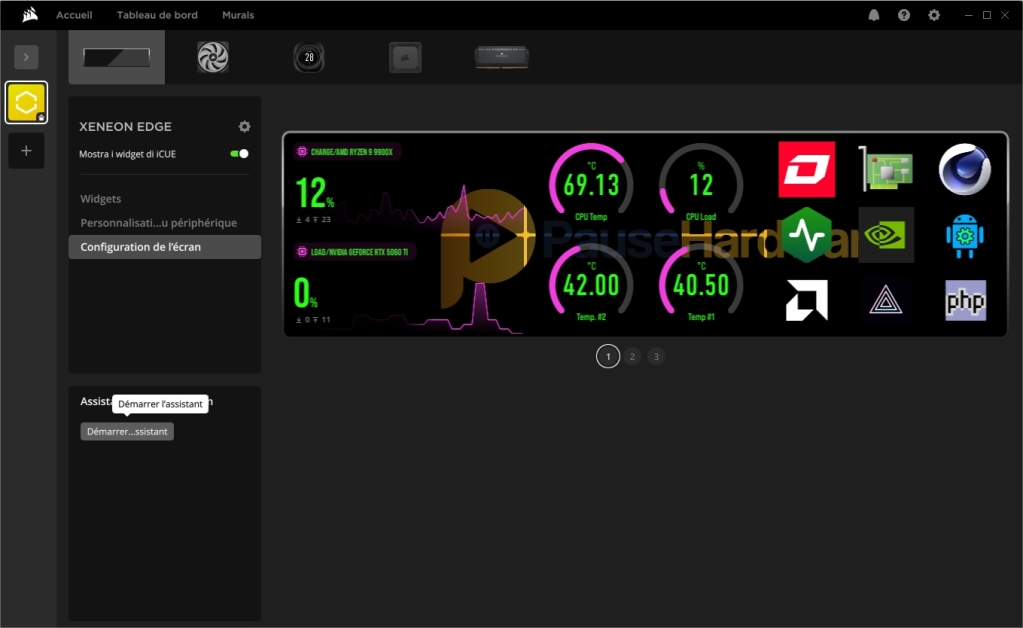Open the notifications bell icon
The image size is (1023, 628).
click(x=874, y=15)
